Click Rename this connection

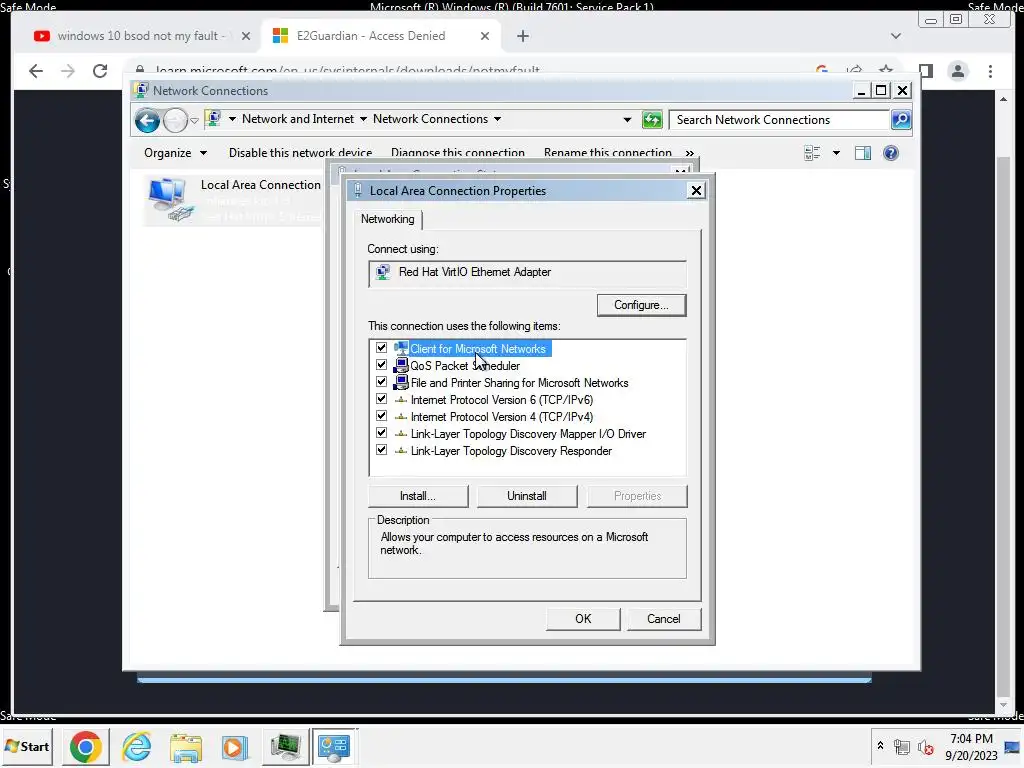click(607, 153)
